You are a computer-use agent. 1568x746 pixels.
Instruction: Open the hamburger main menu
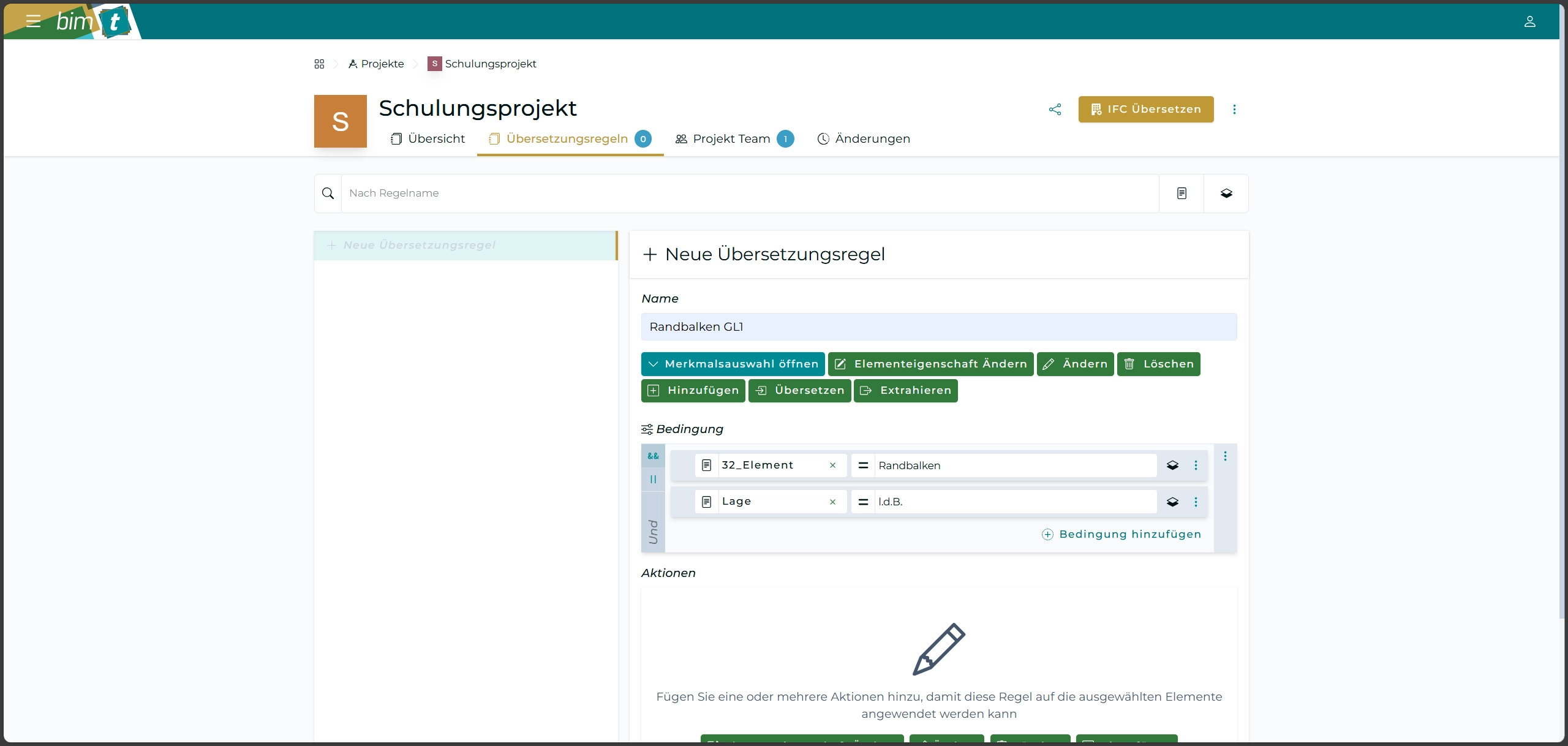pyautogui.click(x=33, y=21)
